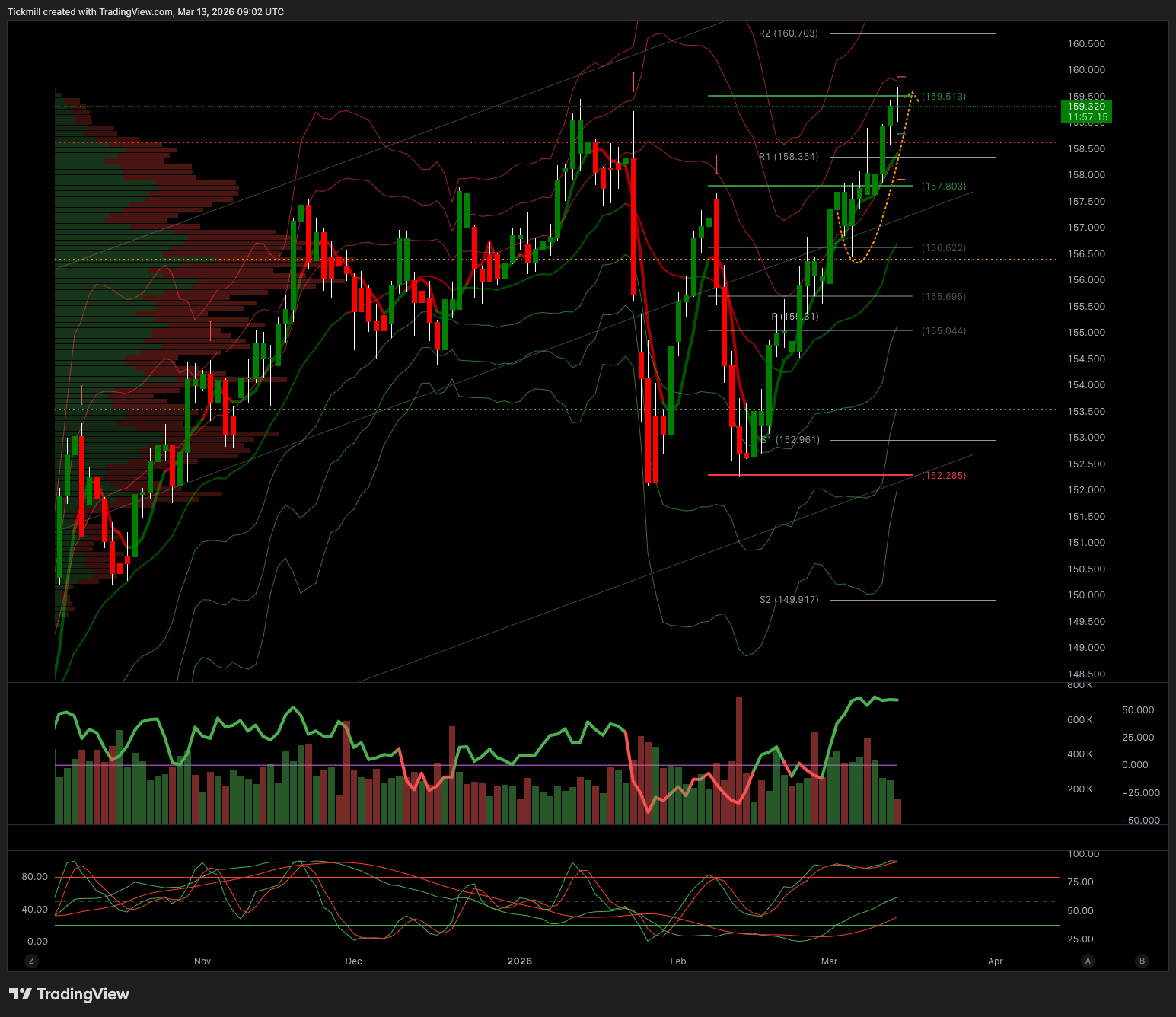Toggle the B scale button at bottom right
Viewport: 1176px width, 1017px height.
(1141, 961)
